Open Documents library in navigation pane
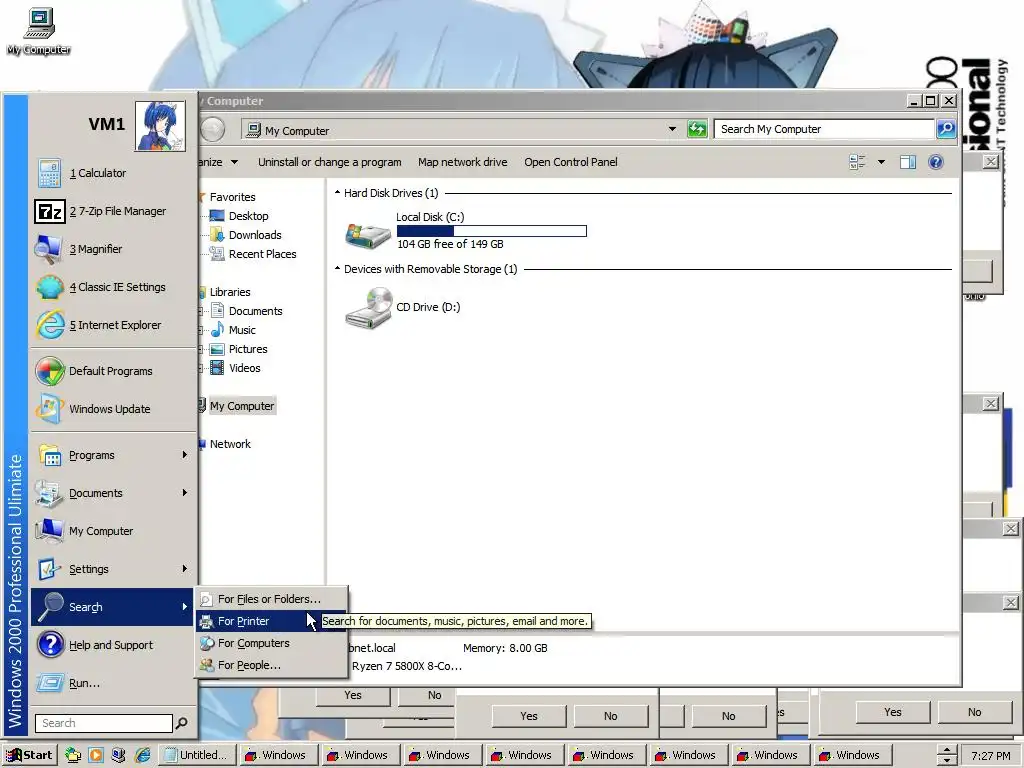1024x768 pixels. tap(255, 311)
